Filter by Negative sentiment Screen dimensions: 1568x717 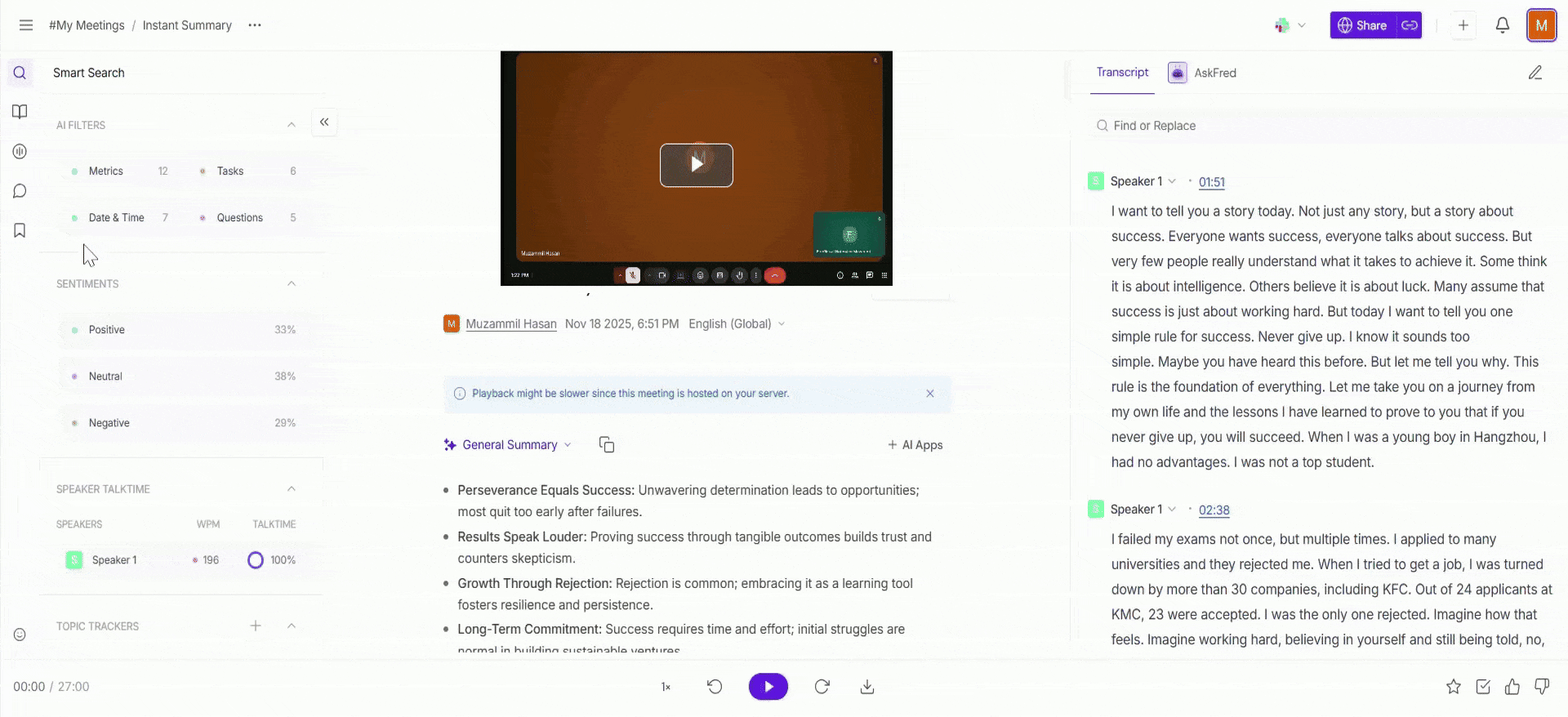click(184, 423)
